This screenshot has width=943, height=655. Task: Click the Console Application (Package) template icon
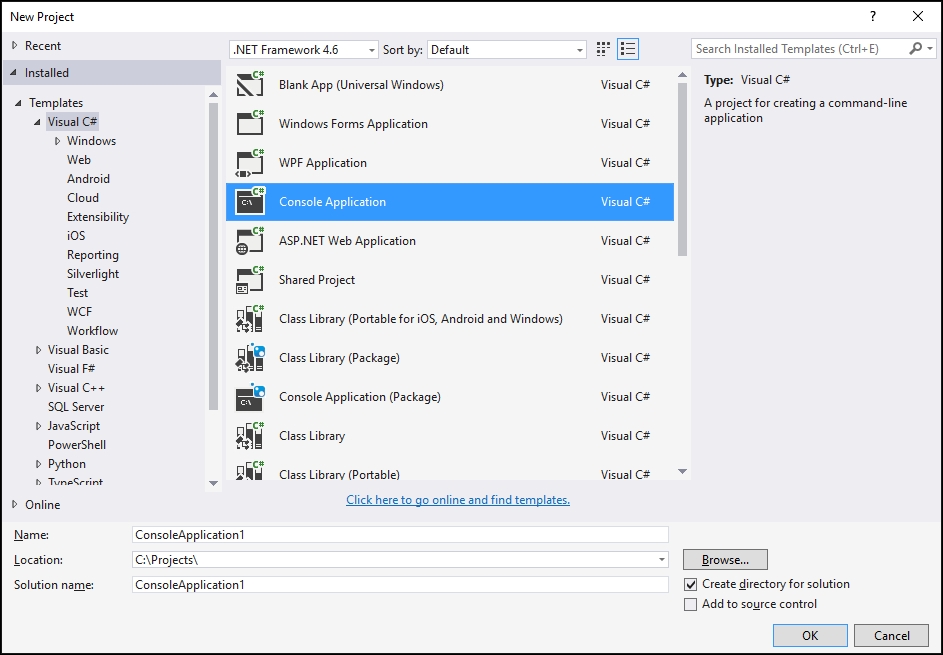click(x=250, y=397)
